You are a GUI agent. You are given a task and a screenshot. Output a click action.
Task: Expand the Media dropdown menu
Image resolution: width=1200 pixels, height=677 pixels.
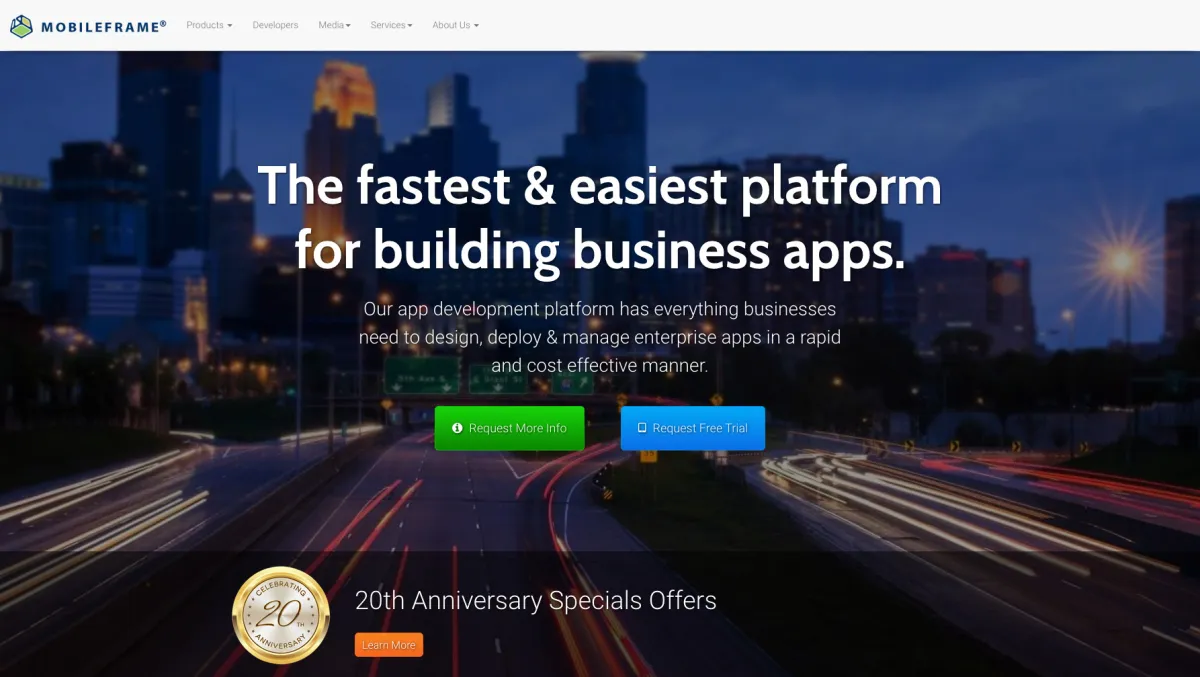point(334,25)
